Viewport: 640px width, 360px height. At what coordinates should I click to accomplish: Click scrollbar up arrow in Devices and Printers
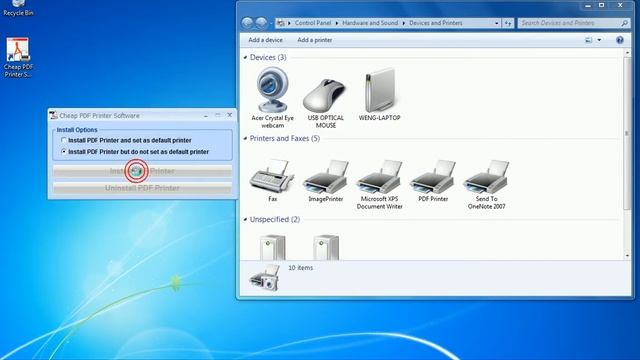[x=627, y=53]
